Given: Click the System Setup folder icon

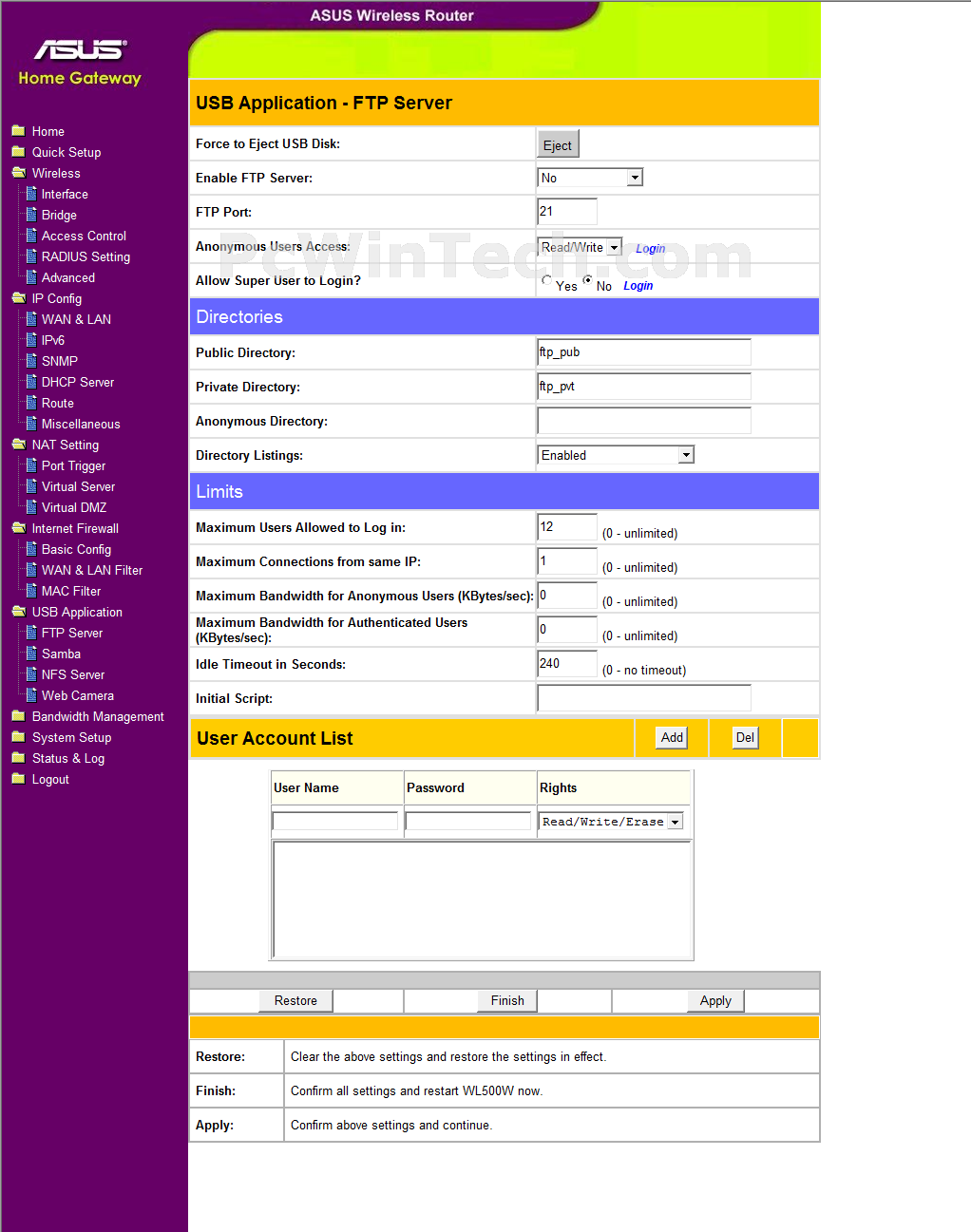Looking at the screenshot, I should pyautogui.click(x=18, y=737).
